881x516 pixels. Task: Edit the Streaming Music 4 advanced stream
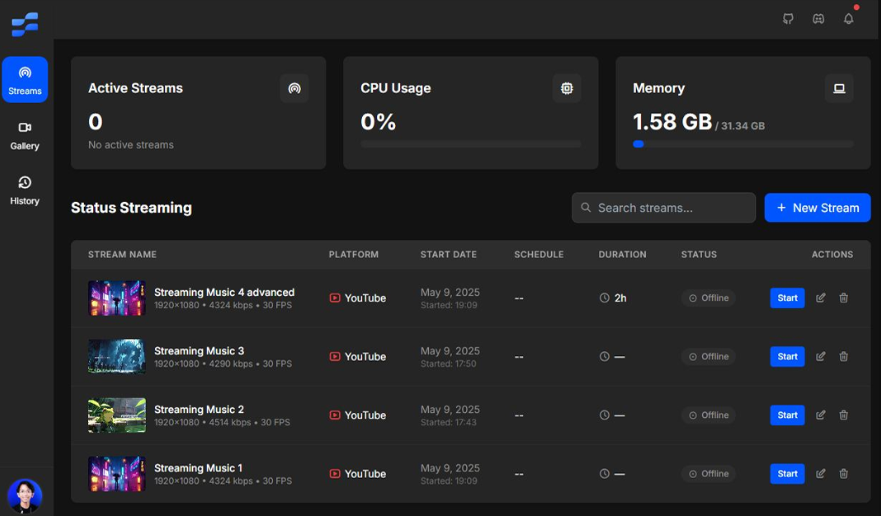pyautogui.click(x=821, y=298)
